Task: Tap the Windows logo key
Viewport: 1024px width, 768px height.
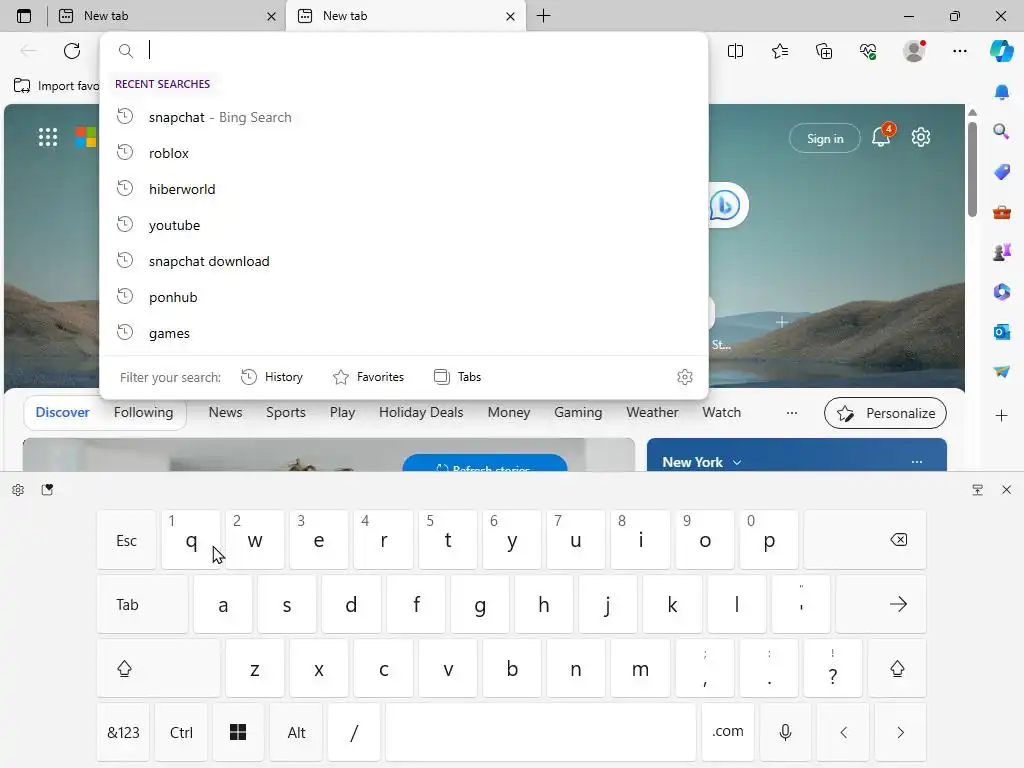Action: click(x=238, y=732)
